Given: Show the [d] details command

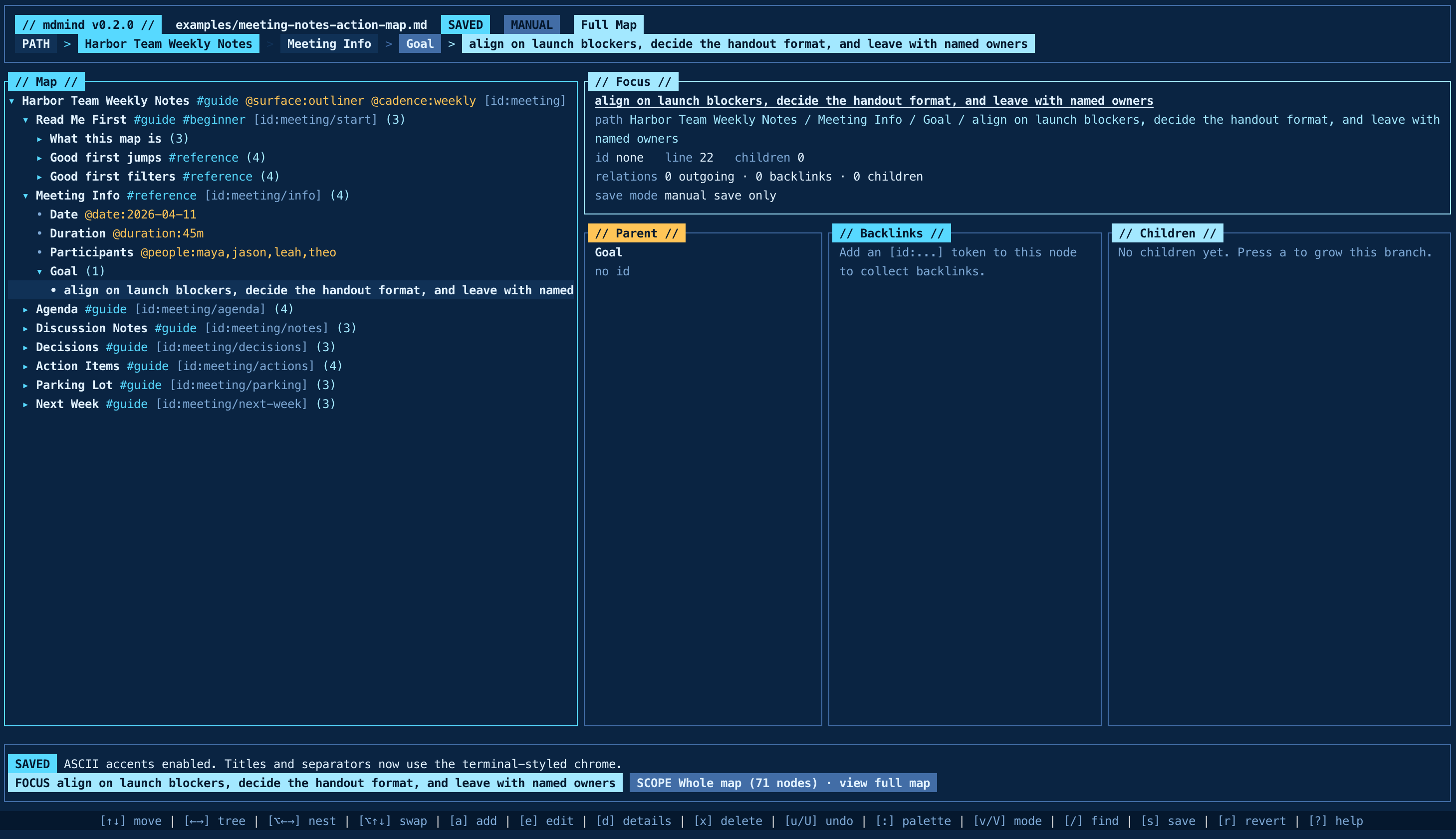Looking at the screenshot, I should [636, 821].
